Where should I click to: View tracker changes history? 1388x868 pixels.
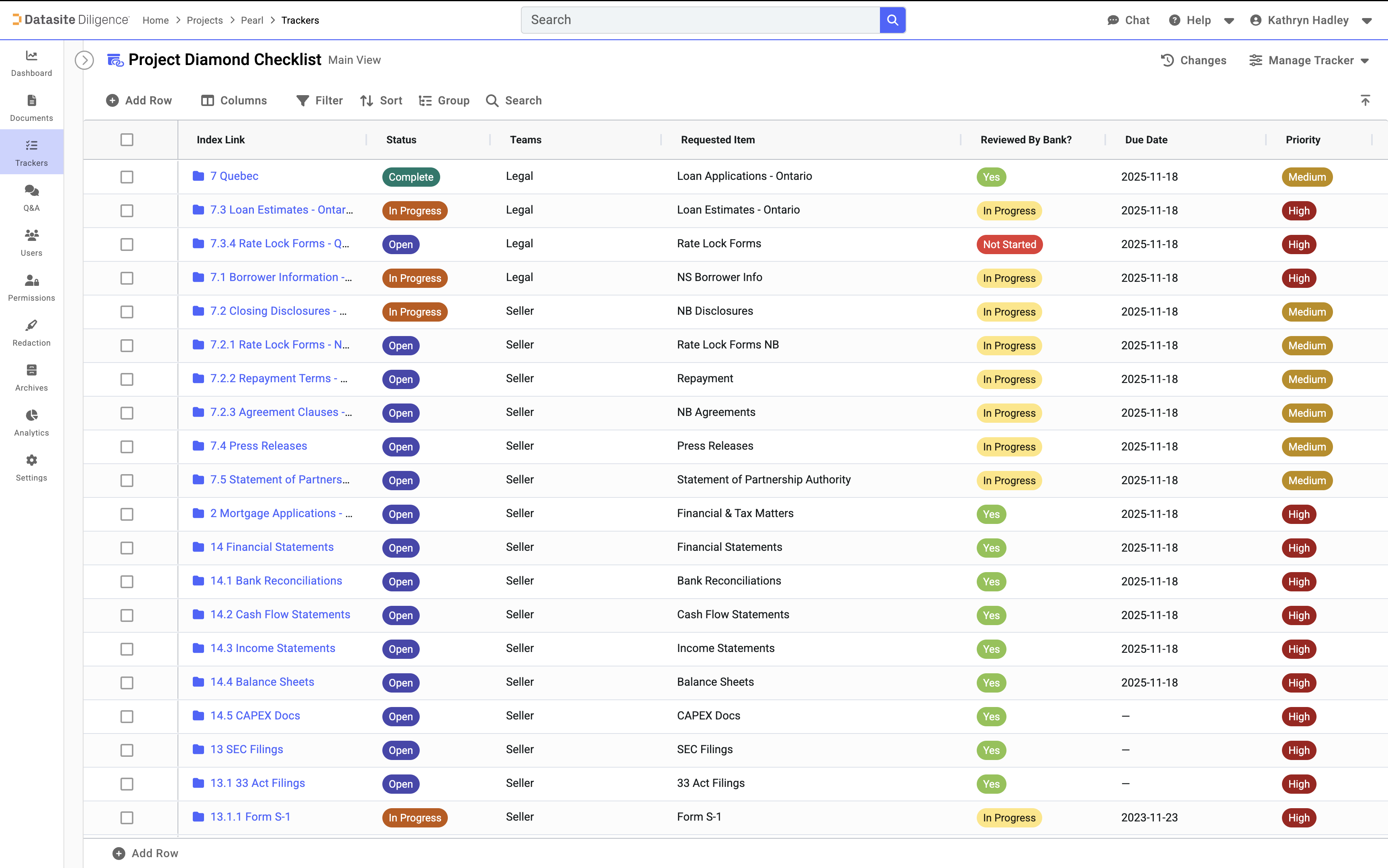point(1194,60)
